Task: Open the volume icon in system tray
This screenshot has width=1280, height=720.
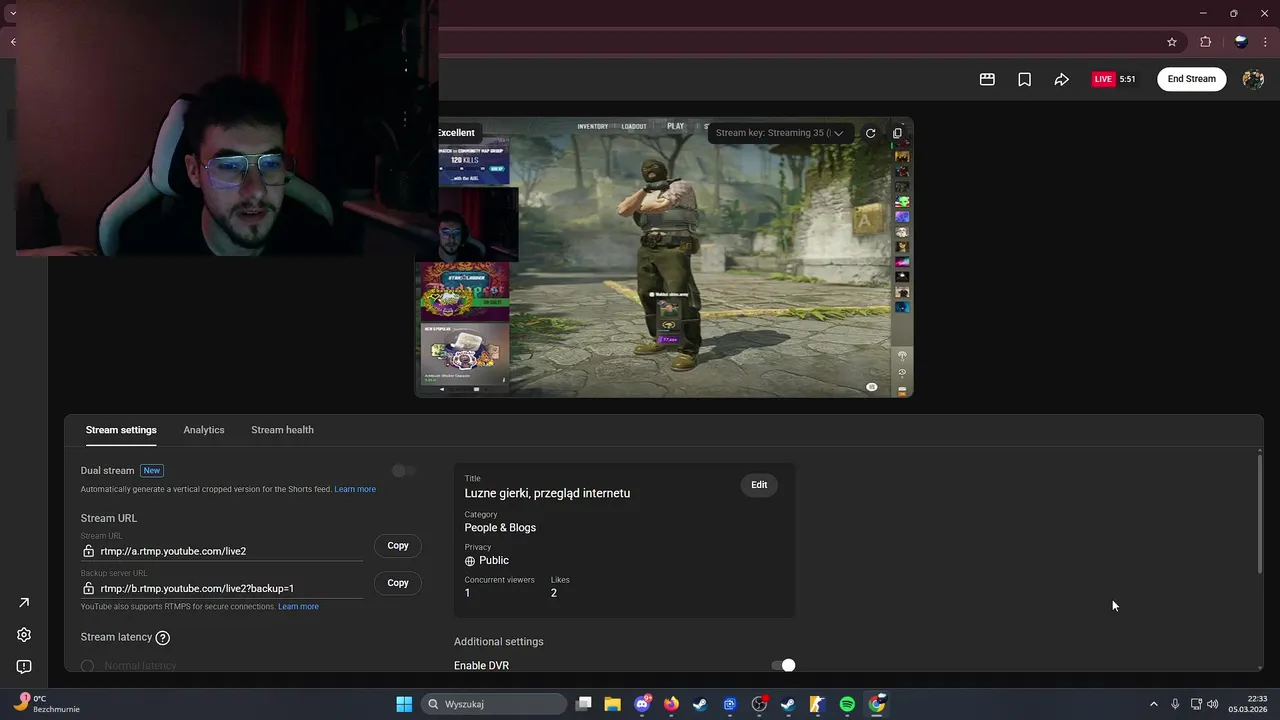Action: [1213, 704]
